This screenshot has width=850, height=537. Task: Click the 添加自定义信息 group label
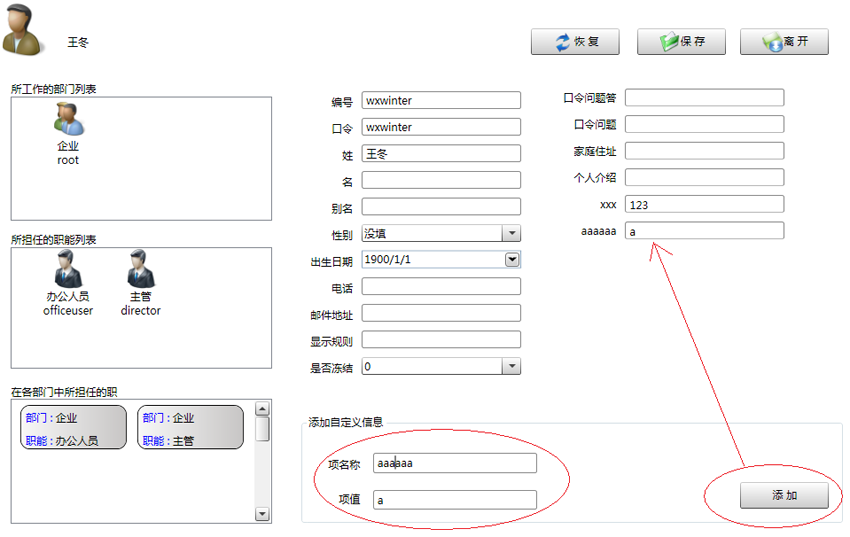point(345,422)
